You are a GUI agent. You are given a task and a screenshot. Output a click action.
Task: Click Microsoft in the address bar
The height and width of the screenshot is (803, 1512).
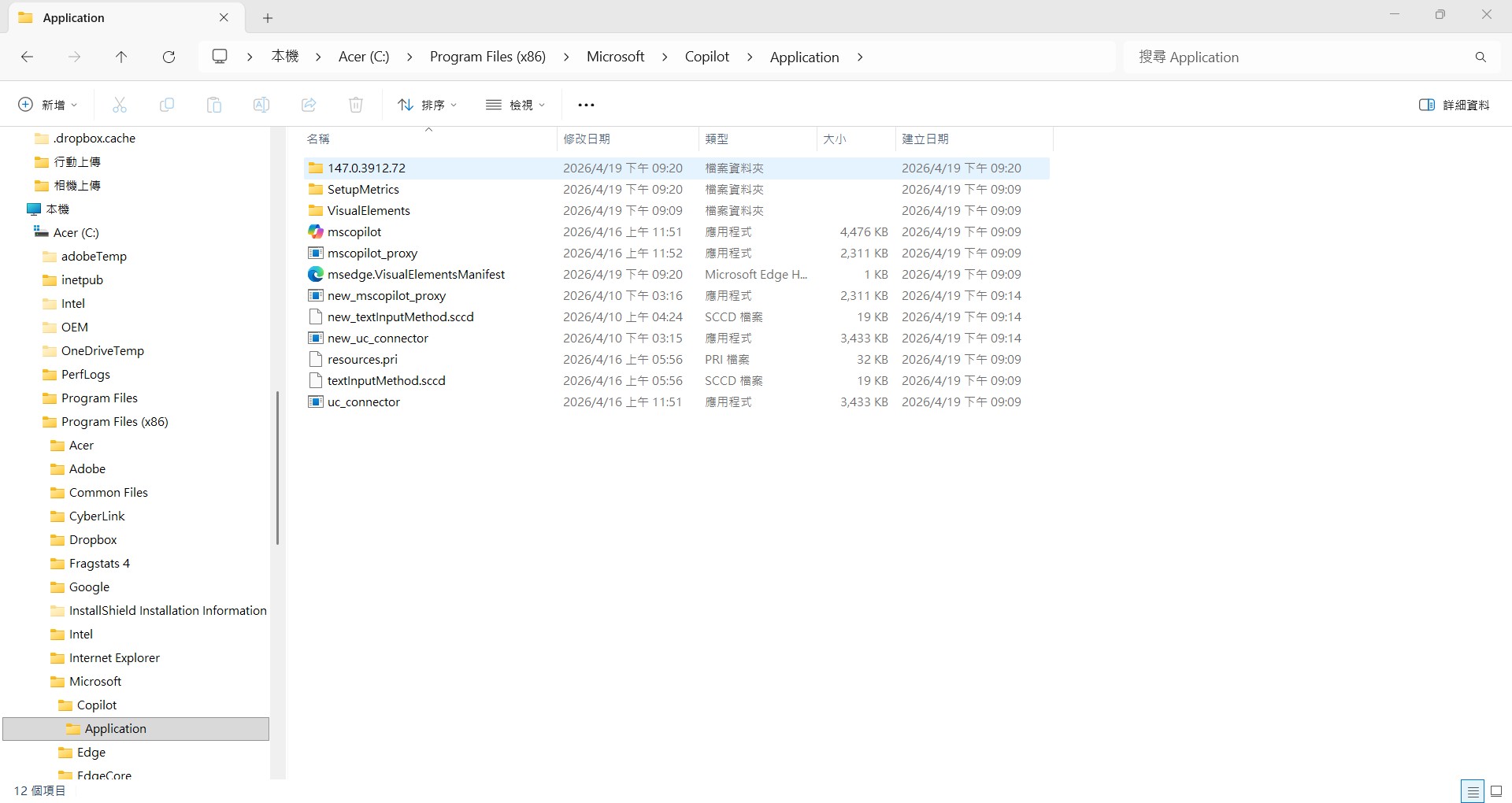tap(615, 57)
